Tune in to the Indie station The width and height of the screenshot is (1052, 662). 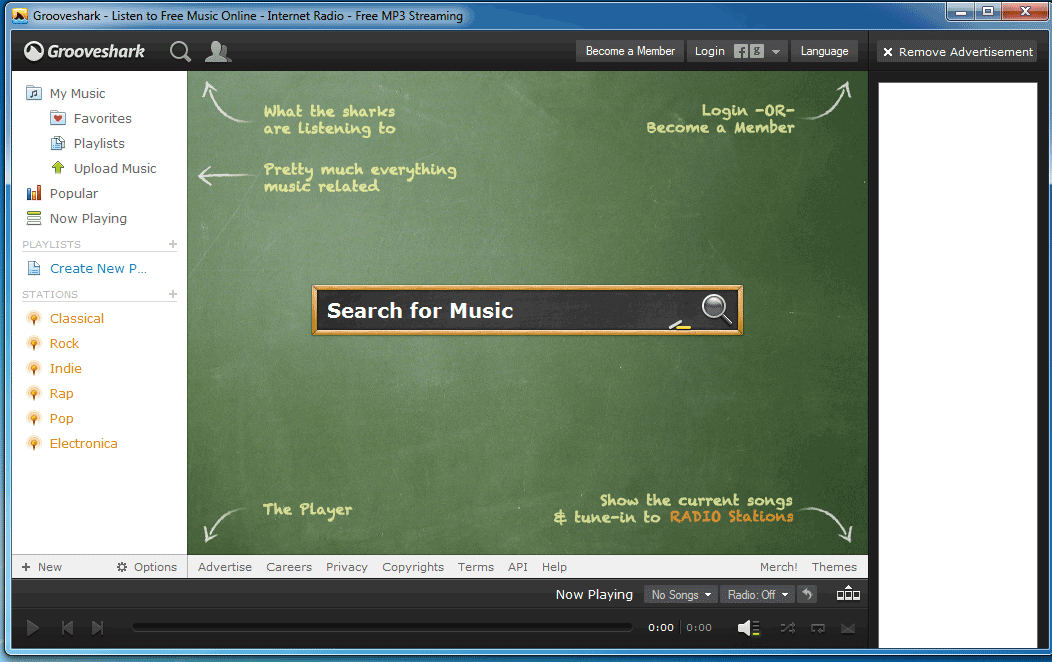tap(54, 368)
